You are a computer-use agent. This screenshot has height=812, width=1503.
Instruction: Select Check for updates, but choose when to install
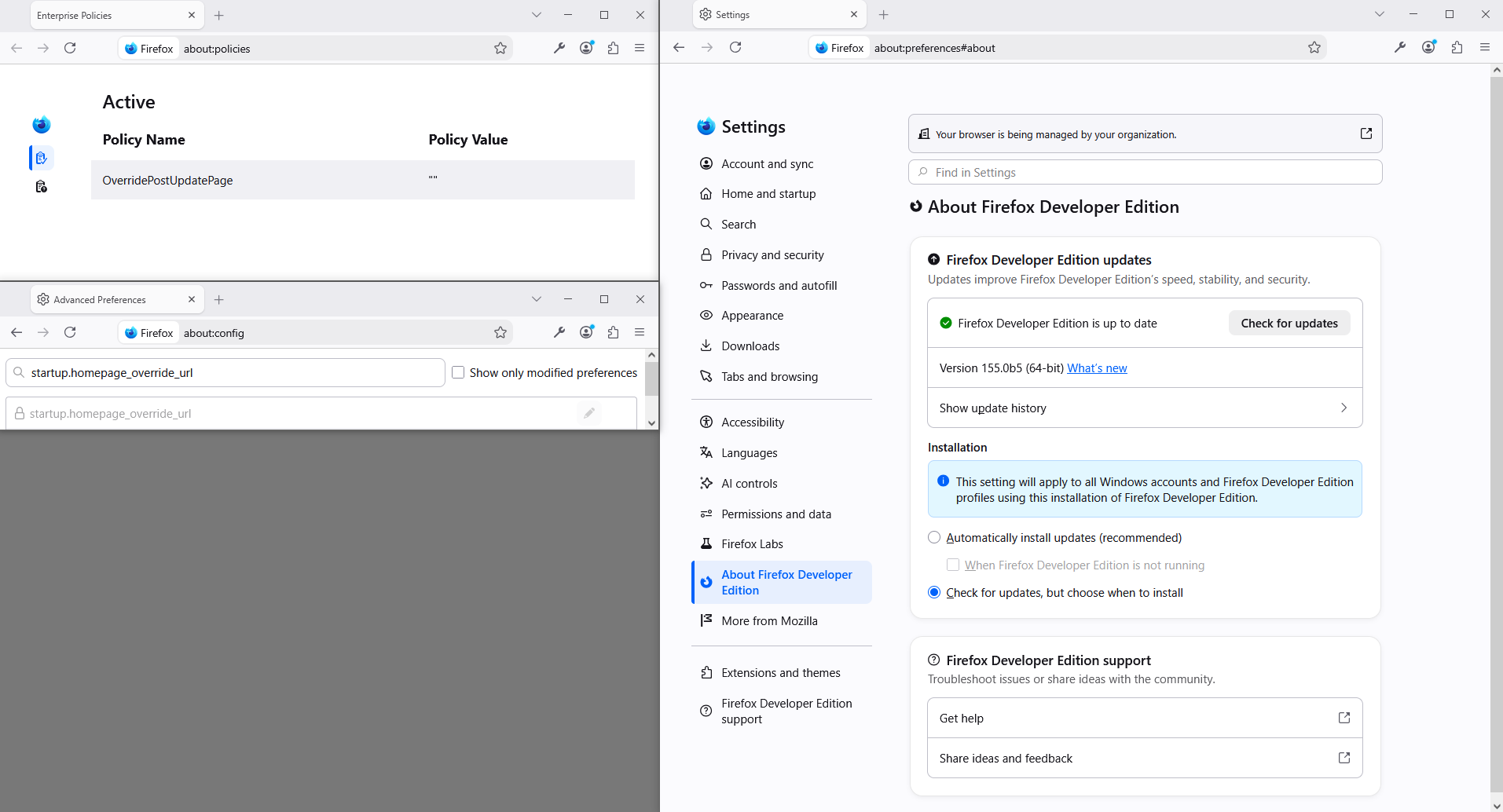pyautogui.click(x=934, y=592)
